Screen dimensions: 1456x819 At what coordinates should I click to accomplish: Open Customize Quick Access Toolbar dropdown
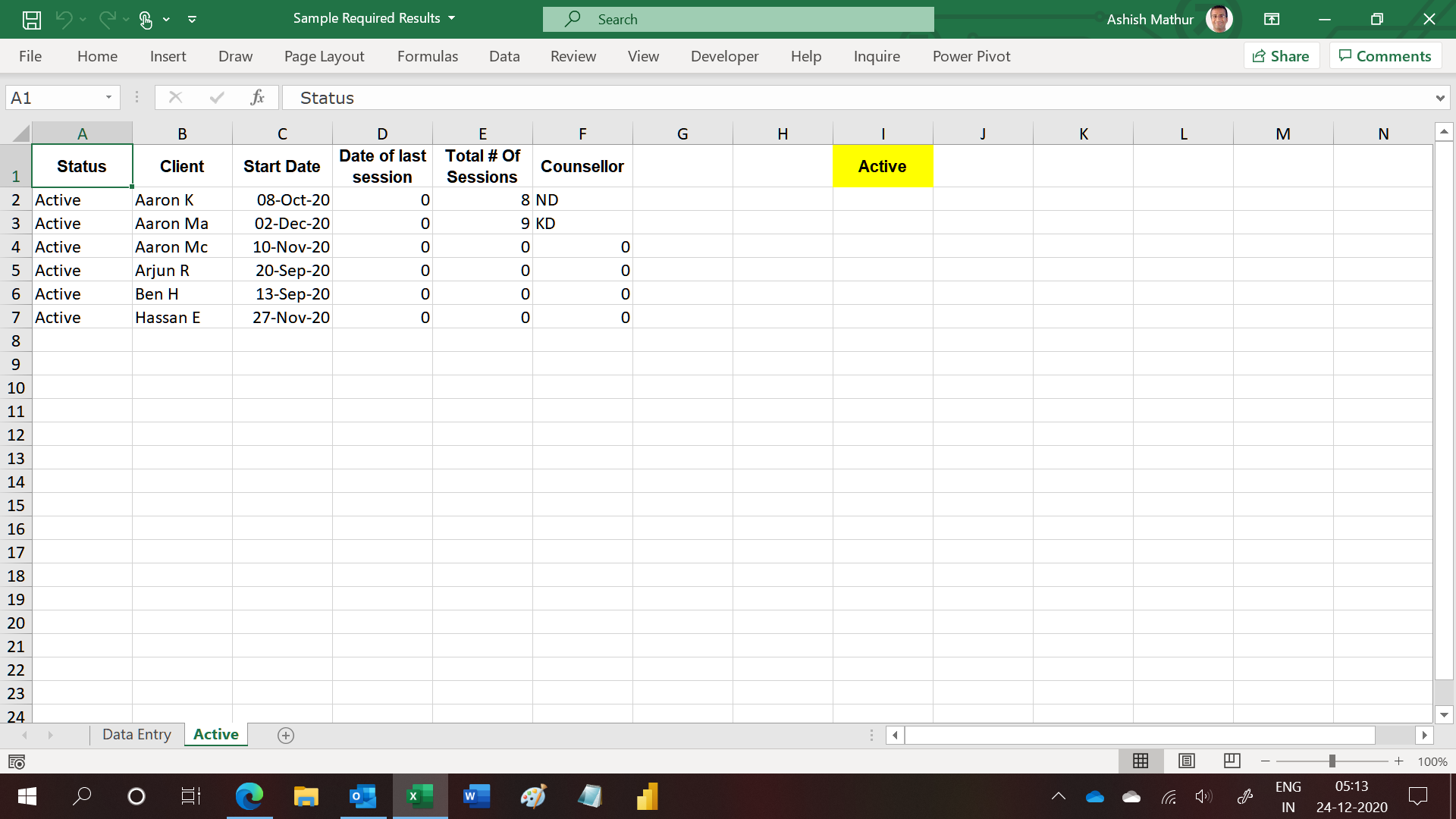[x=192, y=20]
